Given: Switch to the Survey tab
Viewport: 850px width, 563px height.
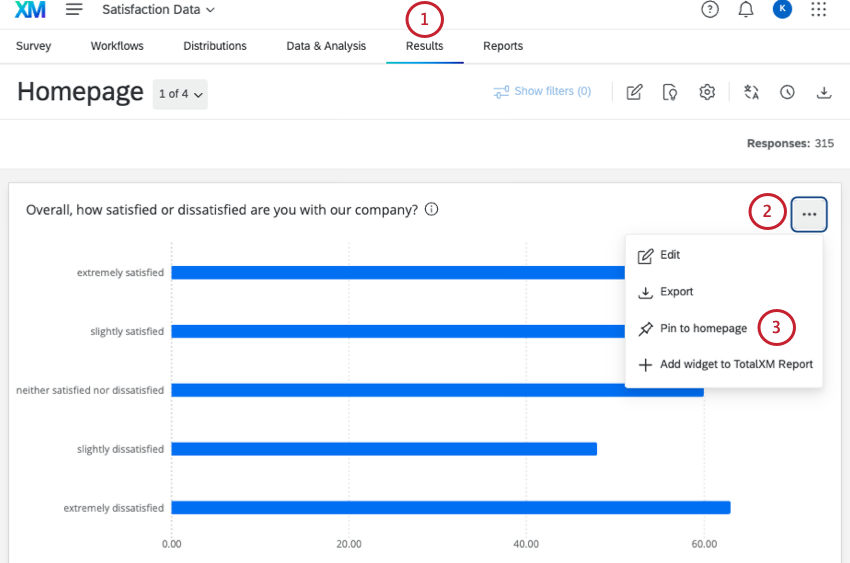Looking at the screenshot, I should point(34,46).
